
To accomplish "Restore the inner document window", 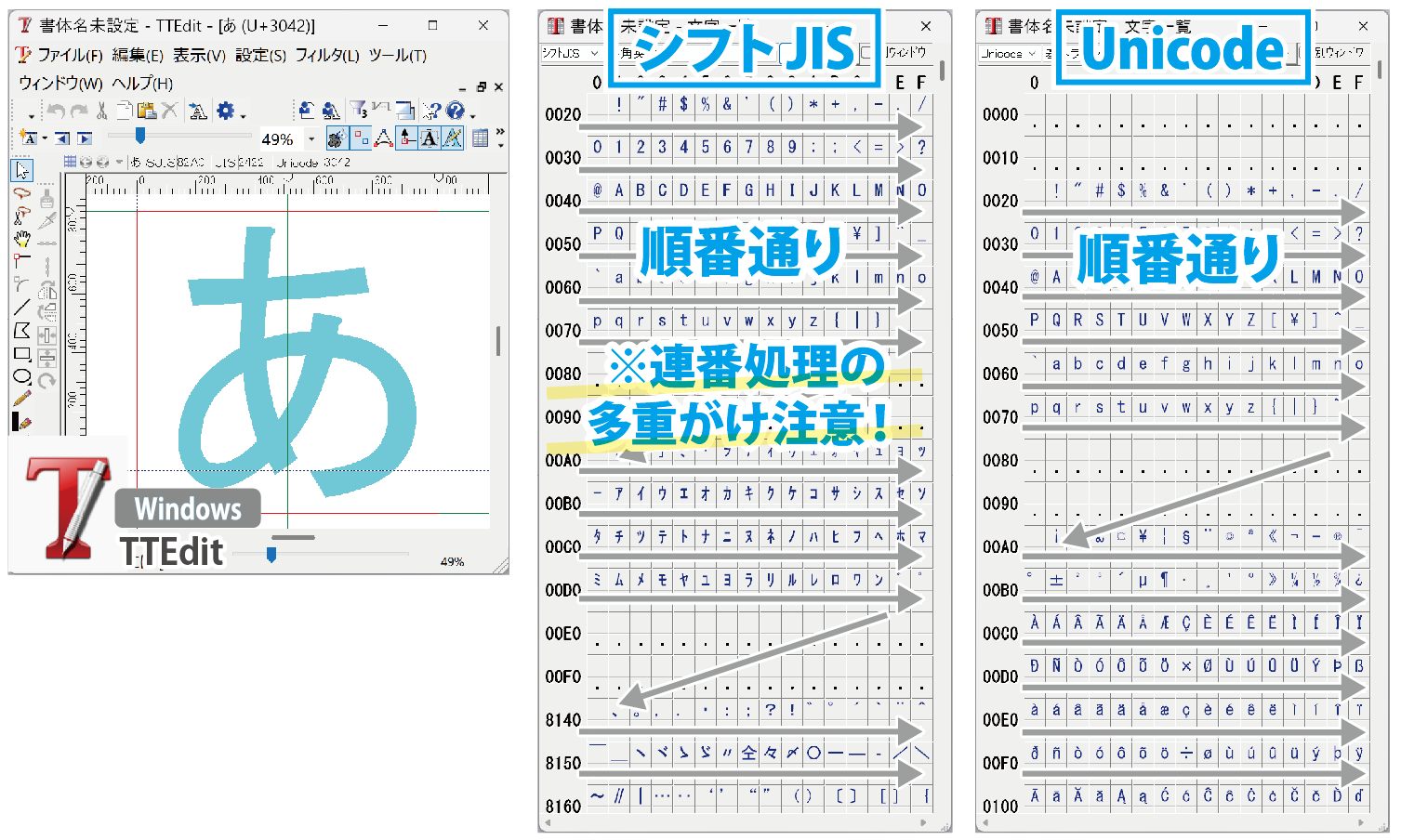I will (x=481, y=86).
